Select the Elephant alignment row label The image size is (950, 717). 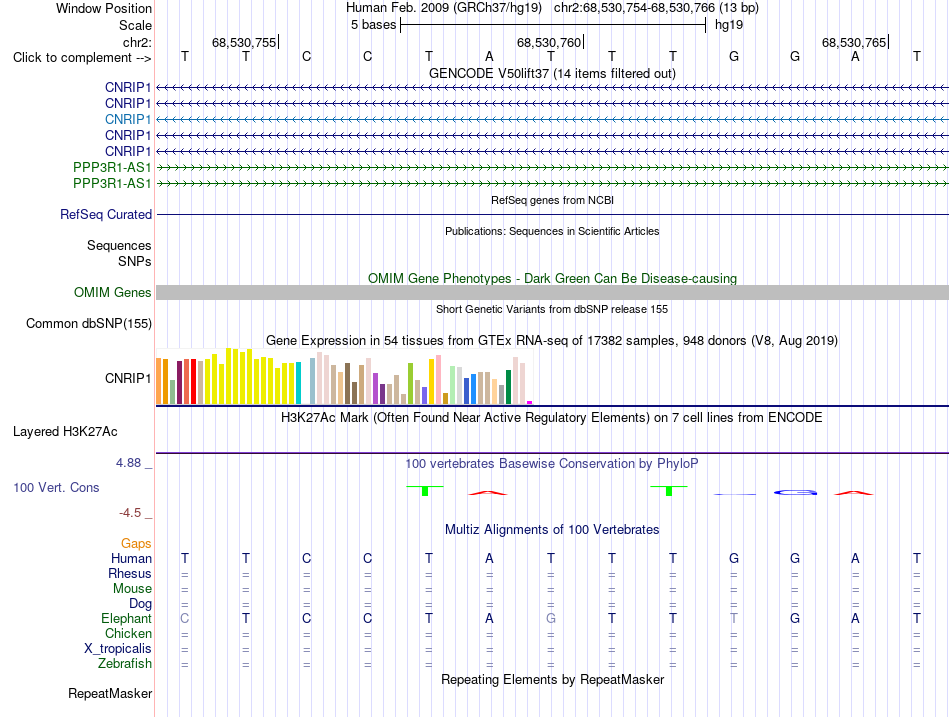126,618
